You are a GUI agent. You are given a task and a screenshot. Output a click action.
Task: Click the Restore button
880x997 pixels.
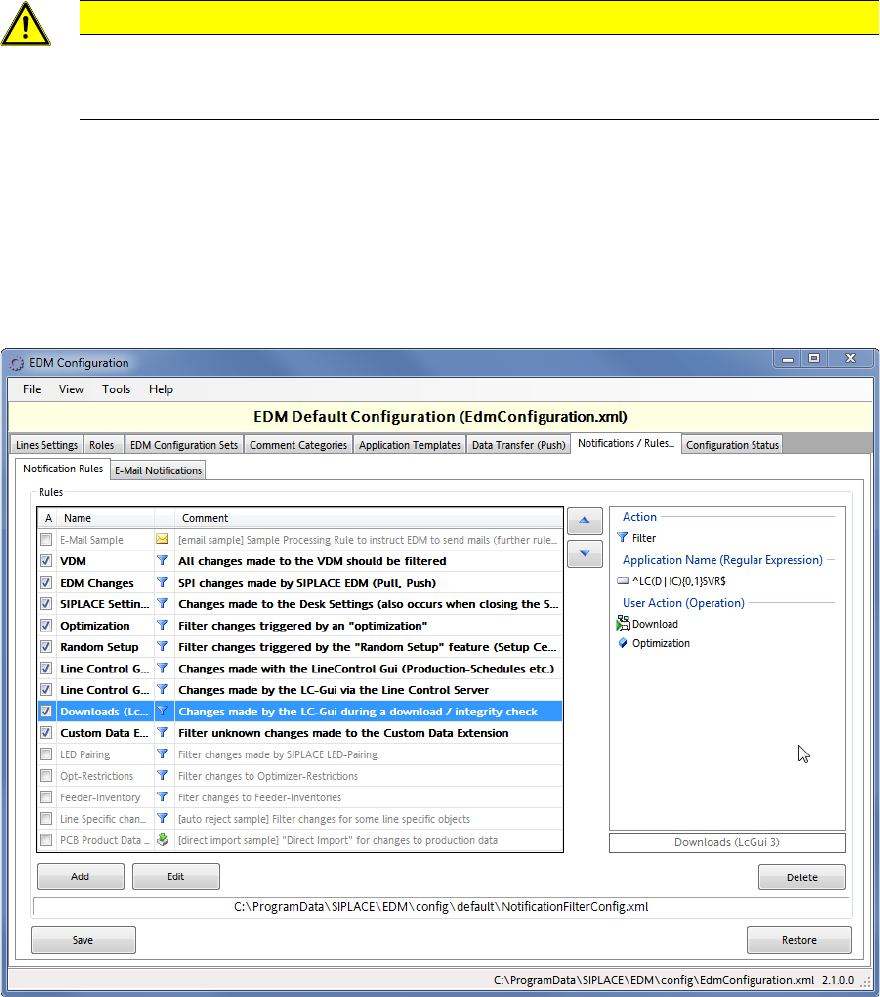tap(799, 940)
